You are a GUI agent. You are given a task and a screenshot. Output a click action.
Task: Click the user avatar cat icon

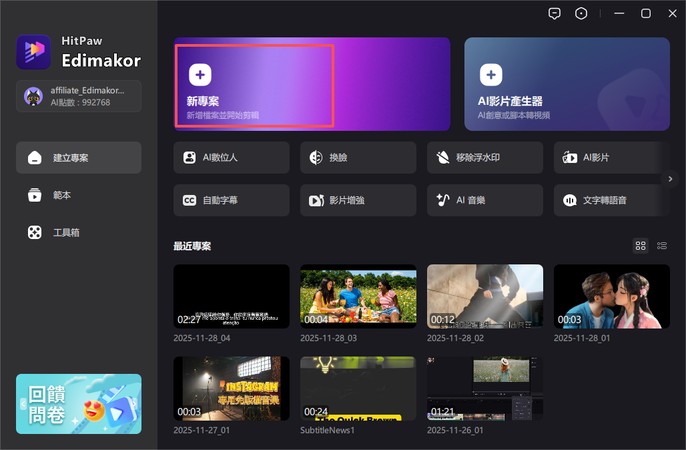click(33, 96)
